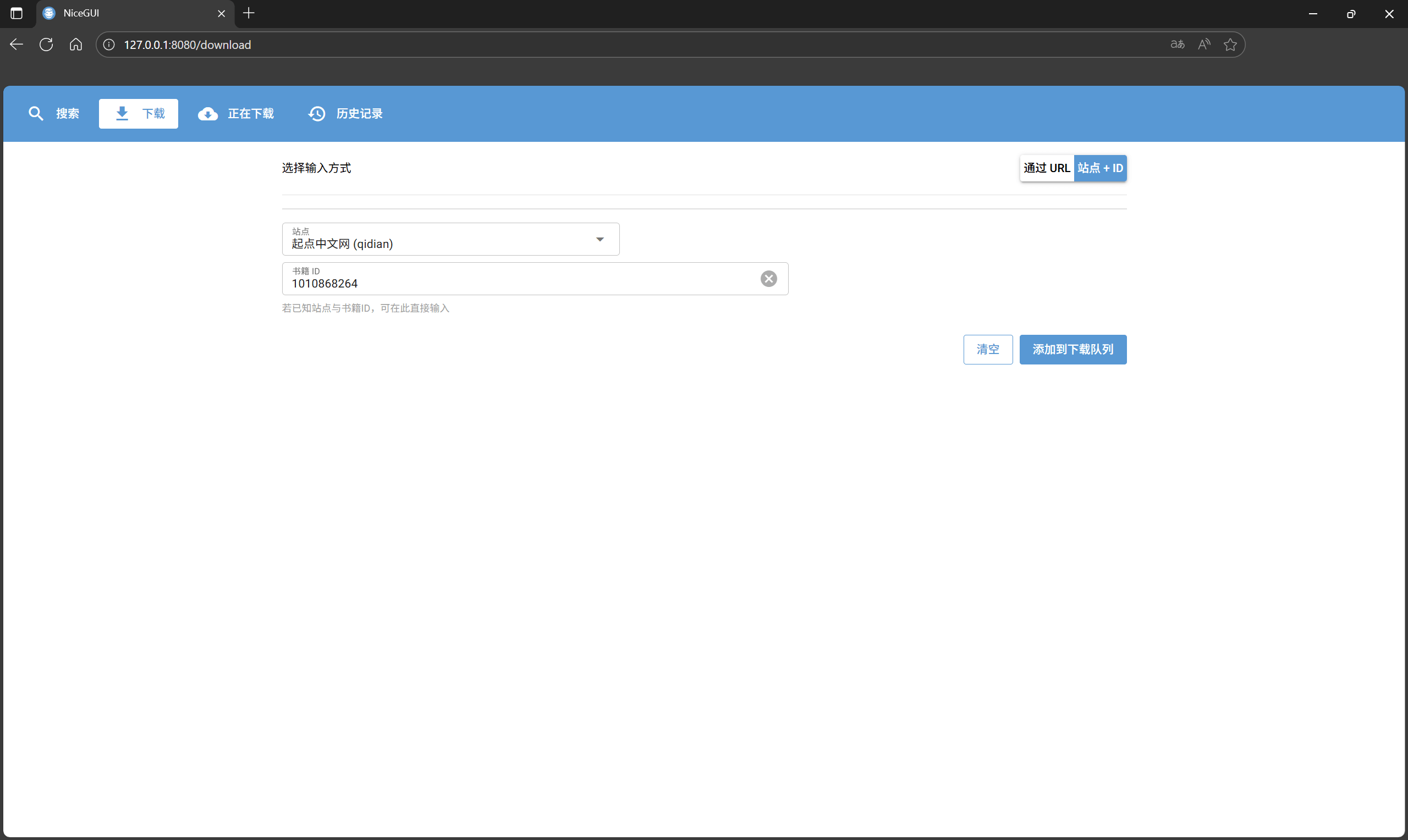Open the 搜索 tab

54,114
